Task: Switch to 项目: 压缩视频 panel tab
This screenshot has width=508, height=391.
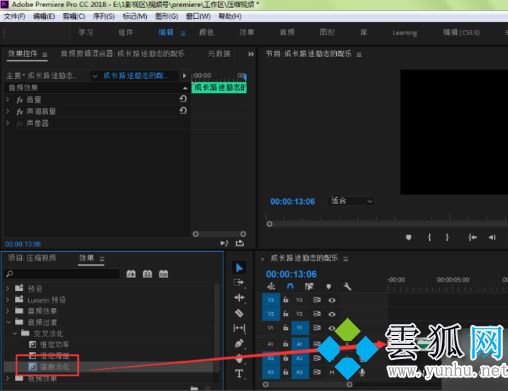Action: tap(32, 258)
